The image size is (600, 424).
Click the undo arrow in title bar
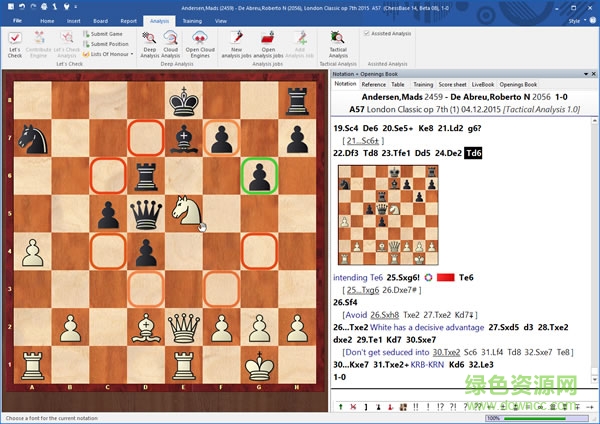[x=22, y=7]
